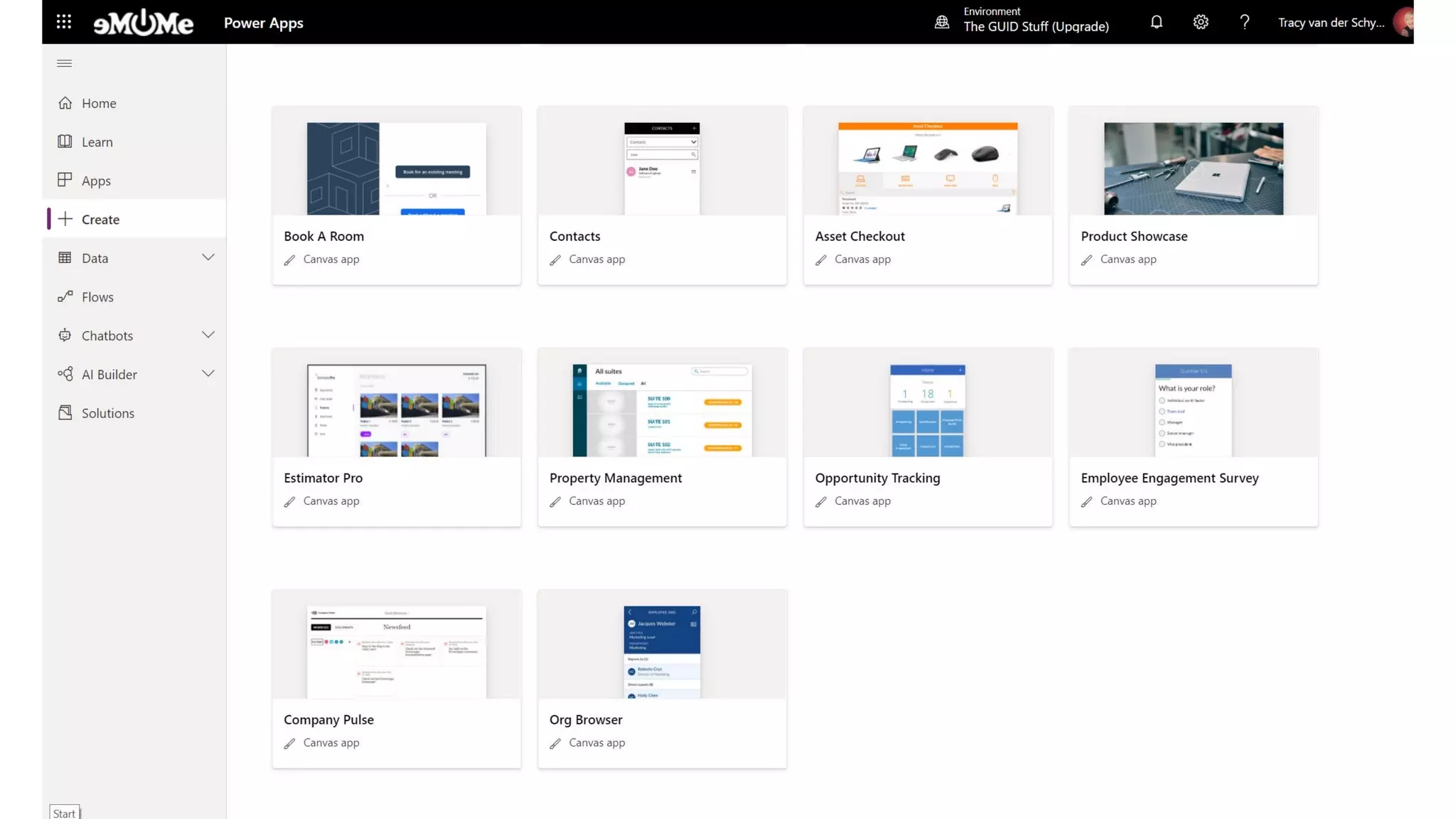The image size is (1456, 819).
Task: Open the app launcher waffle icon
Action: [64, 22]
